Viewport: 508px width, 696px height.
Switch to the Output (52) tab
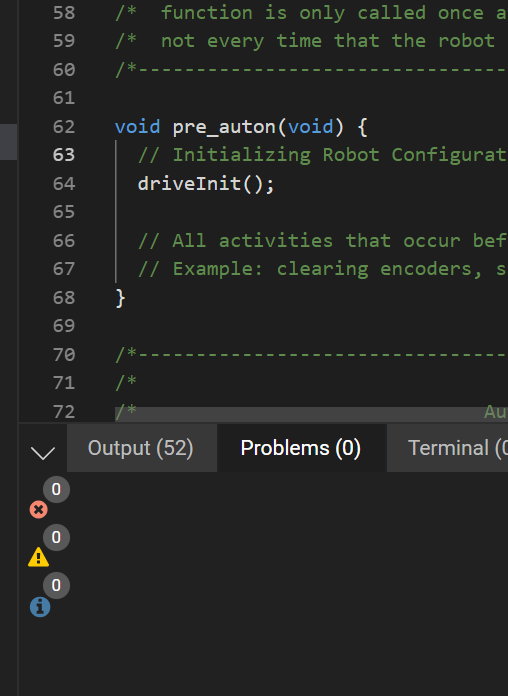[141, 447]
